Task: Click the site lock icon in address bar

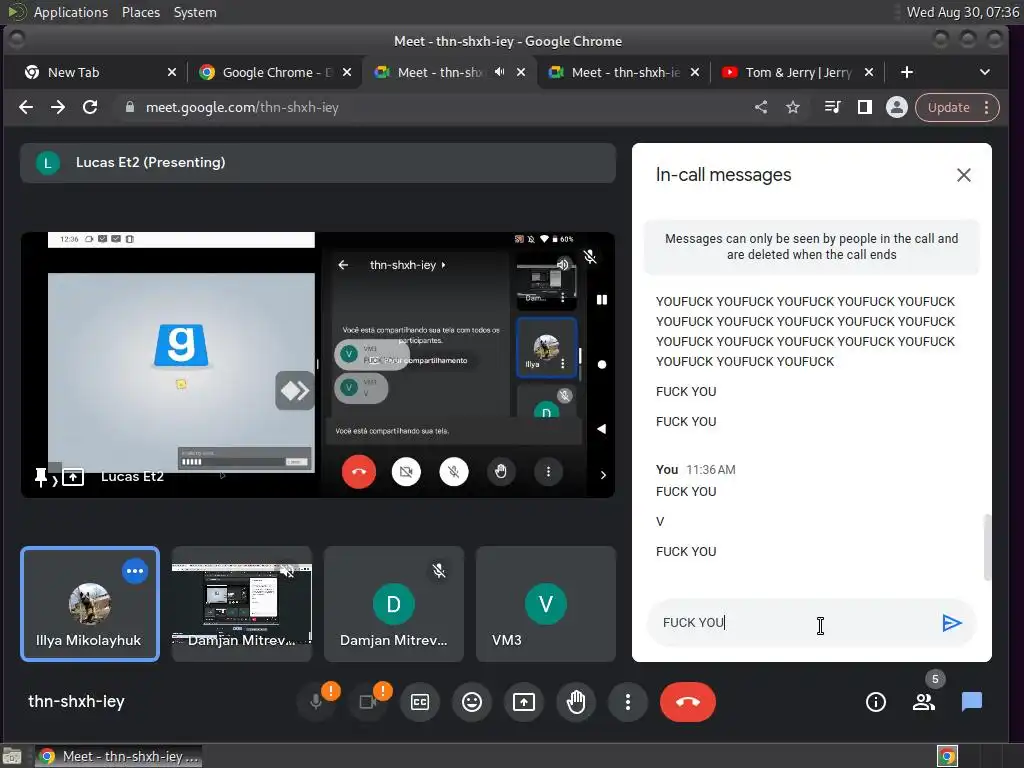Action: coord(130,107)
